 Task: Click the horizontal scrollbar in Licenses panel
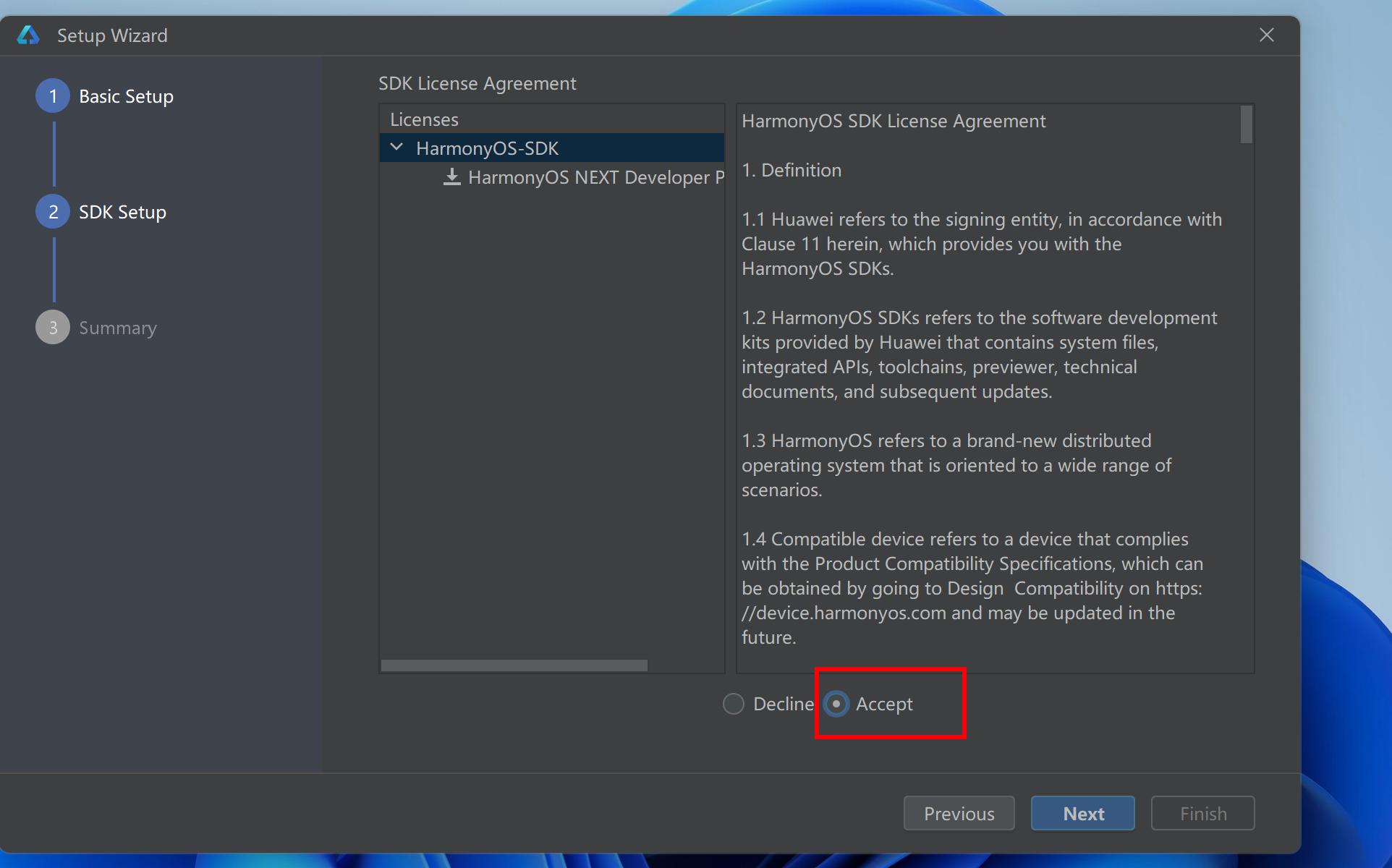coord(514,665)
